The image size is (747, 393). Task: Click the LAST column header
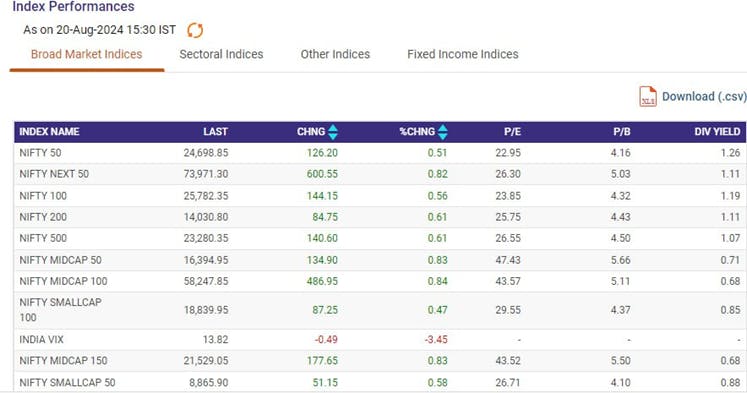[215, 132]
